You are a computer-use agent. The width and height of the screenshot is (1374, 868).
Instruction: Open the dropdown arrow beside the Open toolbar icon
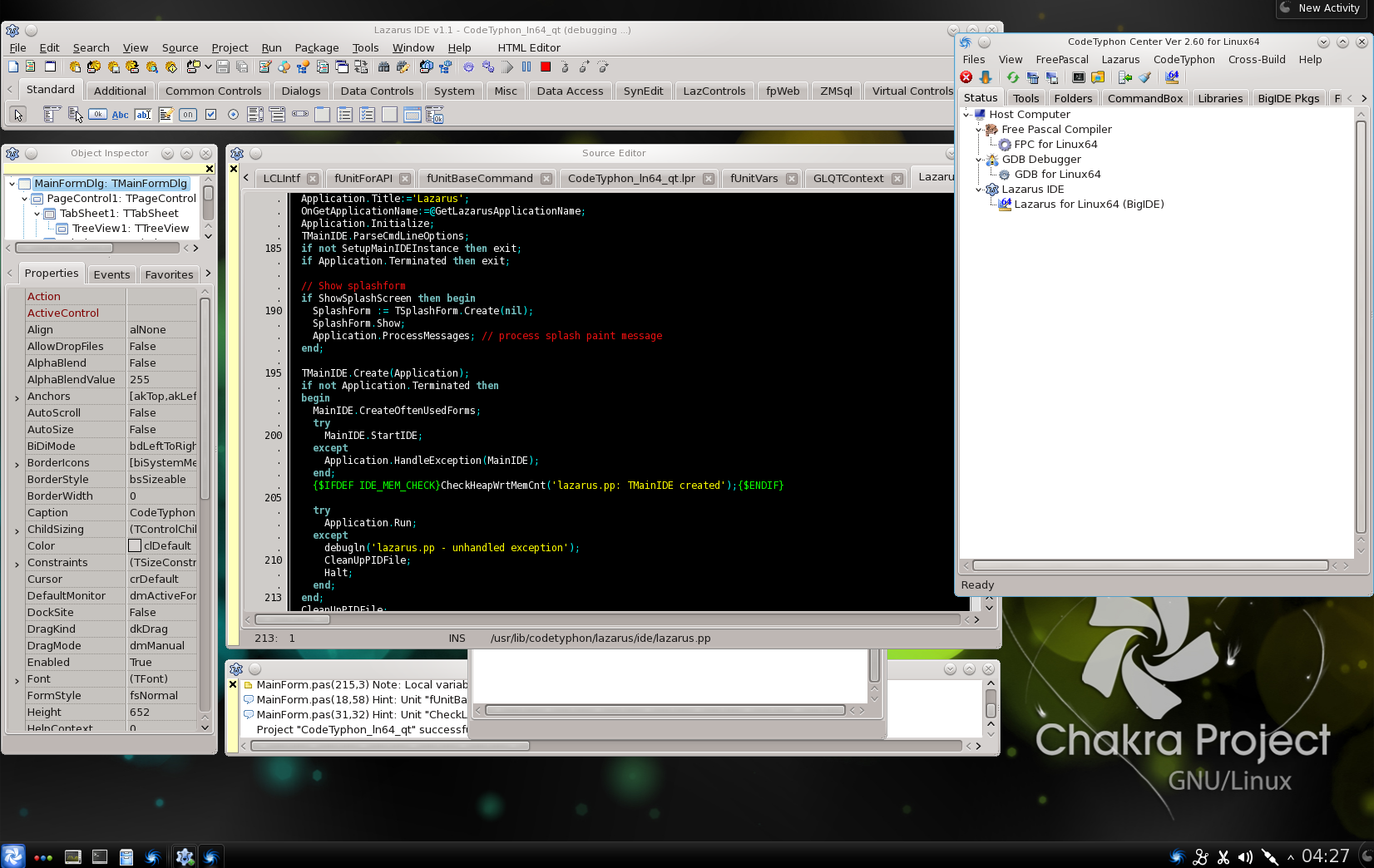pos(208,67)
